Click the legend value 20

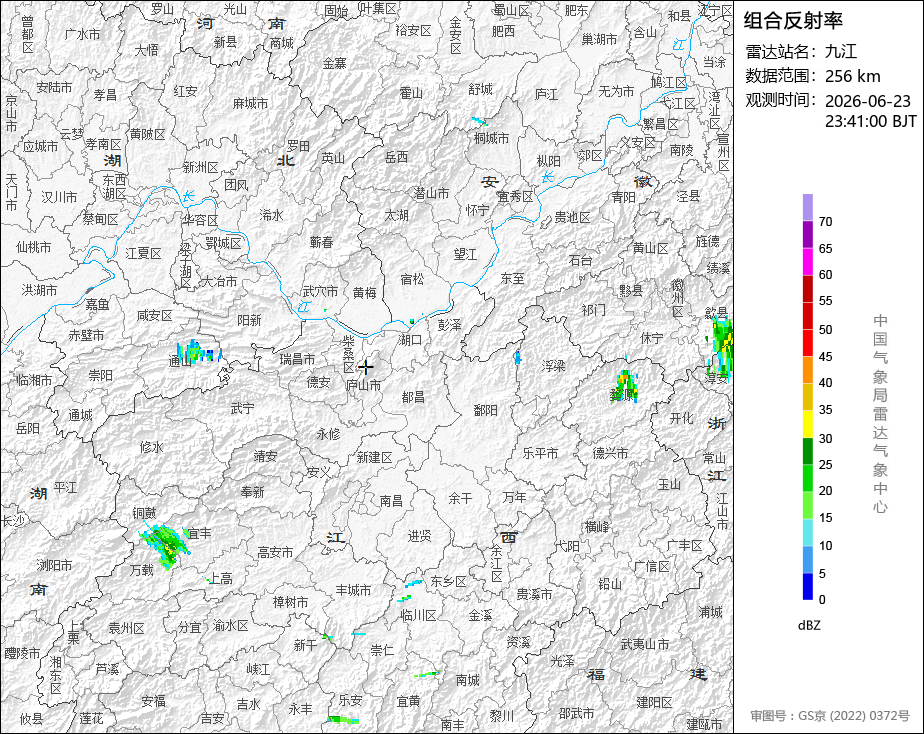coord(825,491)
